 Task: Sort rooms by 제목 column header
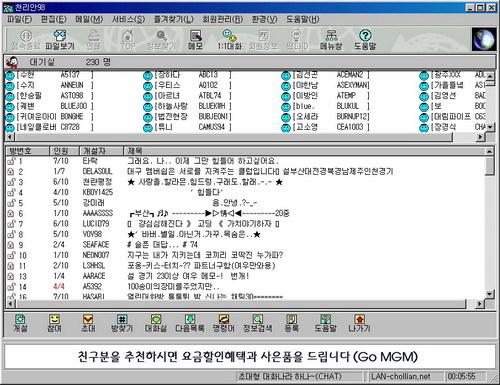(x=304, y=151)
